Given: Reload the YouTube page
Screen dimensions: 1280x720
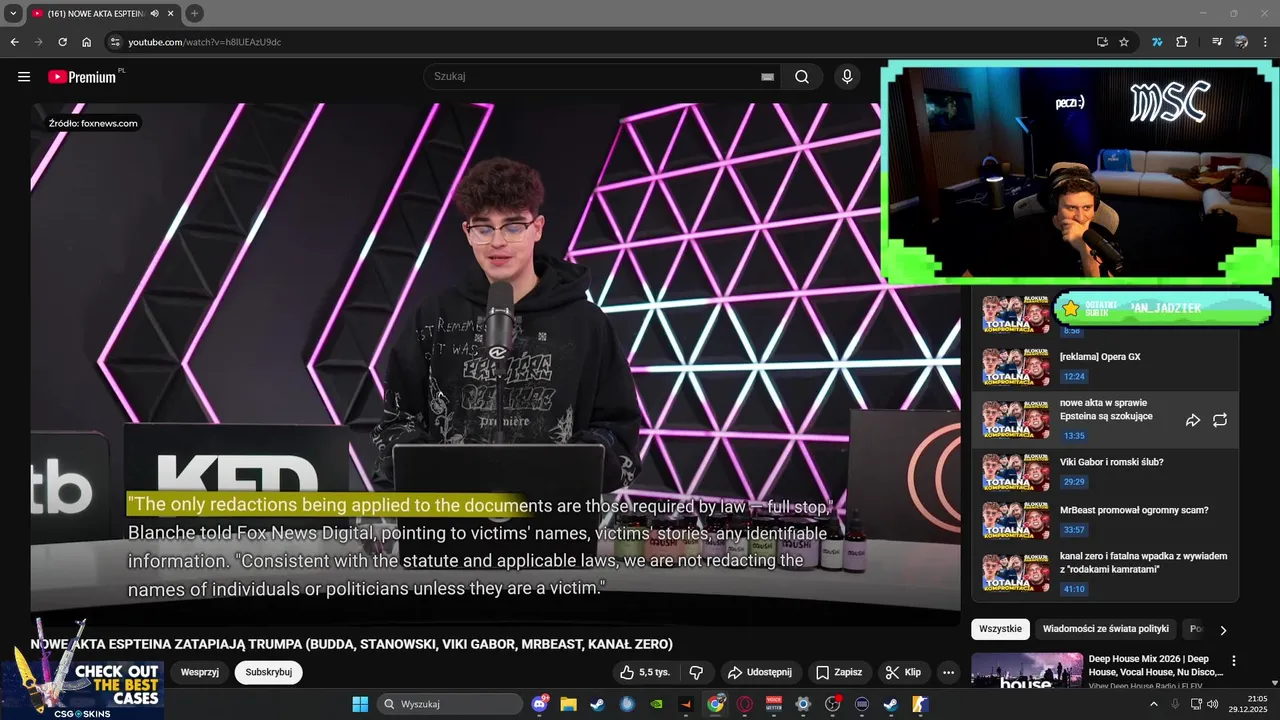Looking at the screenshot, I should (62, 42).
